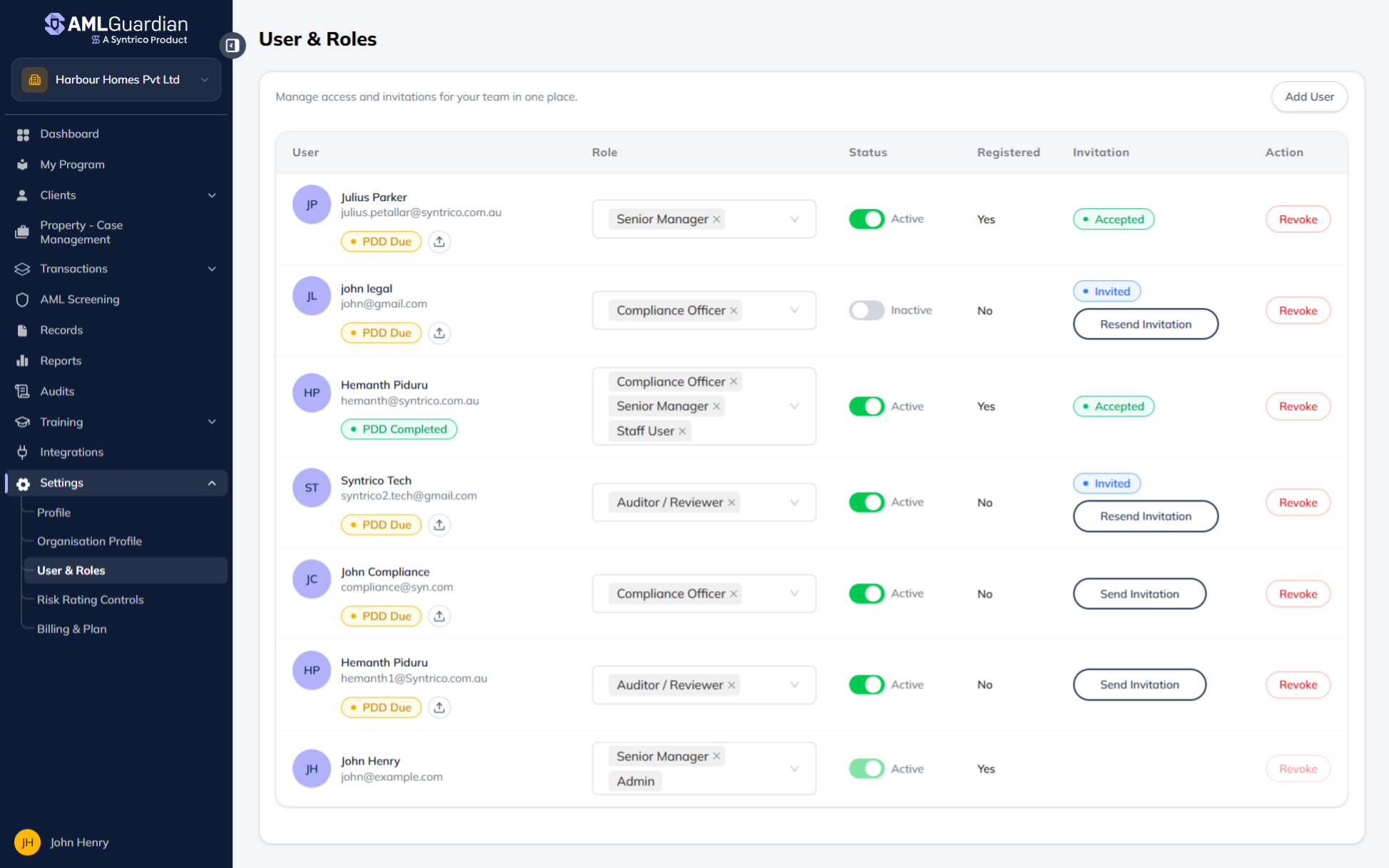Image resolution: width=1389 pixels, height=868 pixels.
Task: Go to Risk Rating Controls
Action: click(91, 599)
